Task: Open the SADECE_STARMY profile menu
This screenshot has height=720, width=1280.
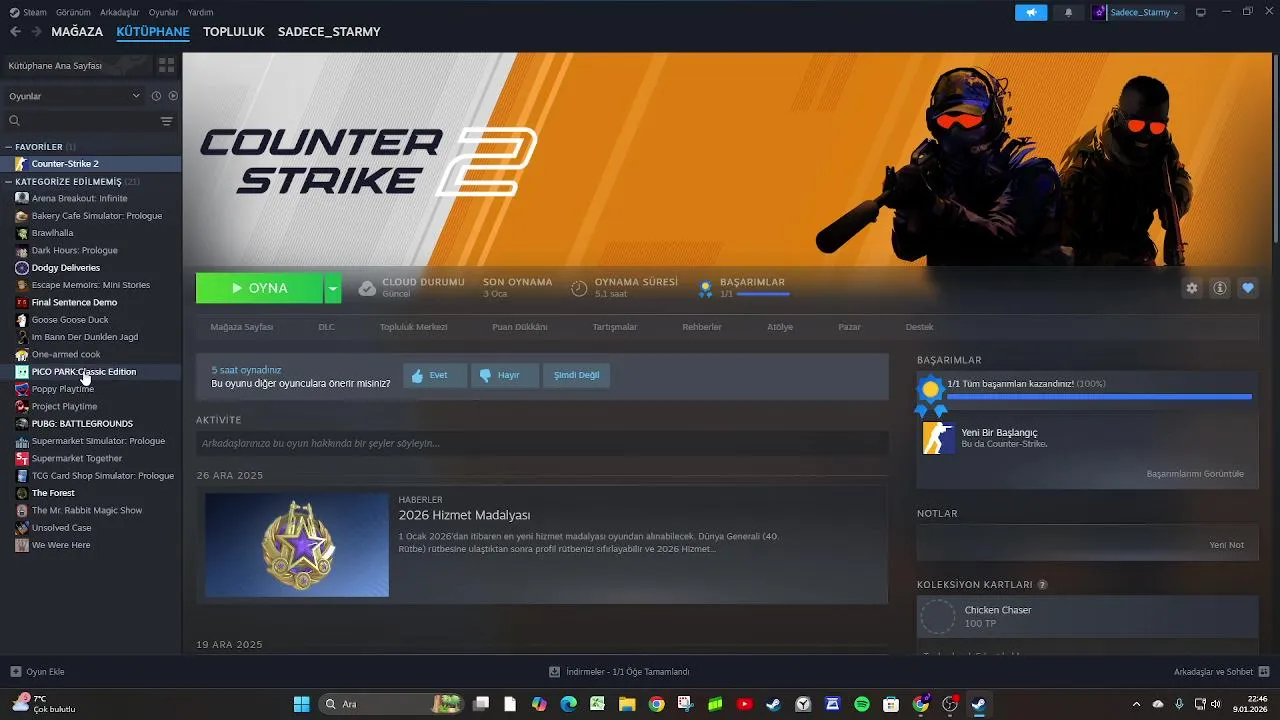Action: pyautogui.click(x=329, y=32)
